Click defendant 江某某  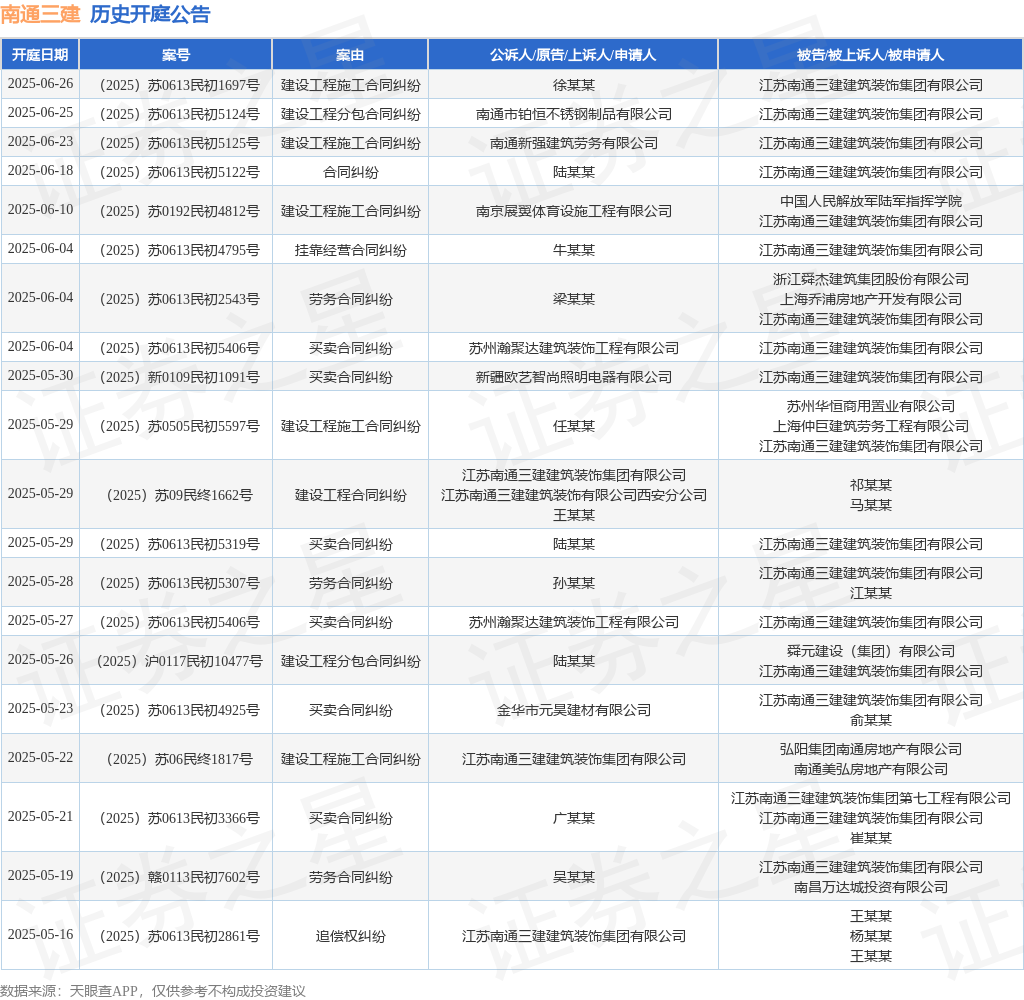click(871, 593)
